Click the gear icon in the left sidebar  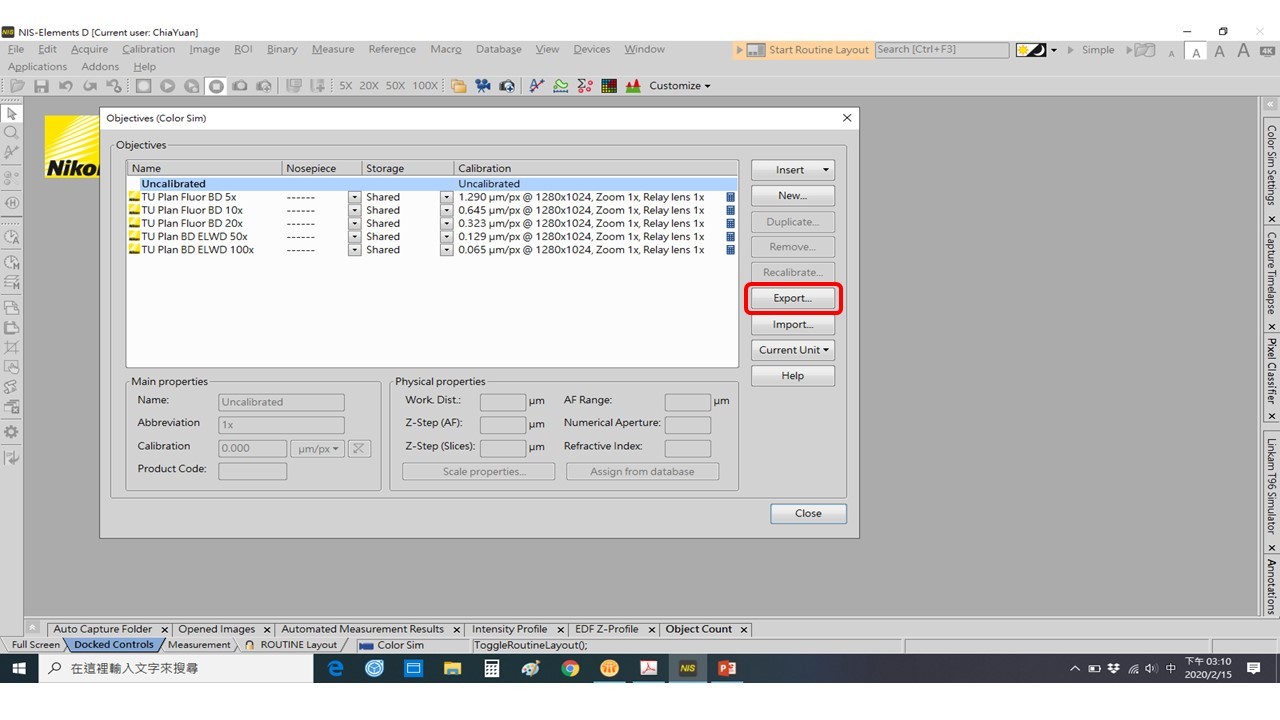pyautogui.click(x=12, y=432)
